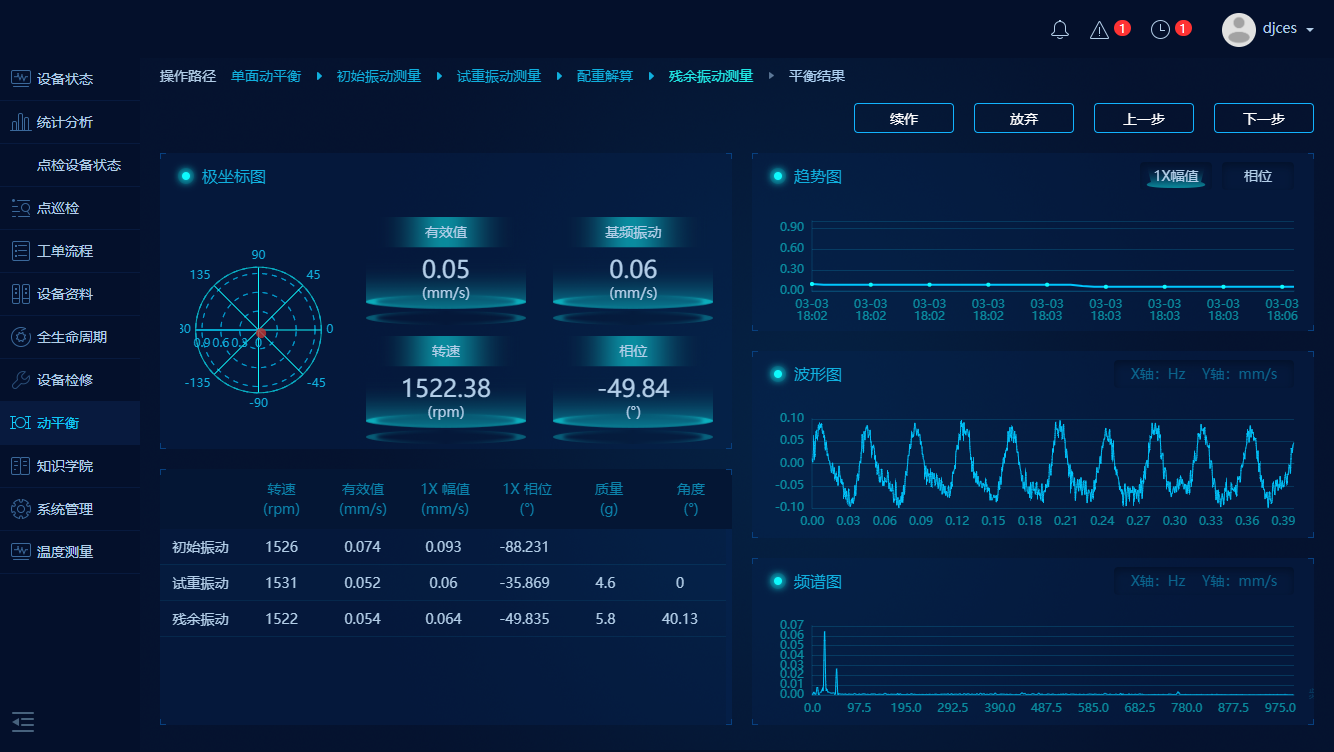This screenshot has height=752, width=1334.
Task: Select the 残余振动 table row
Action: coord(445,619)
